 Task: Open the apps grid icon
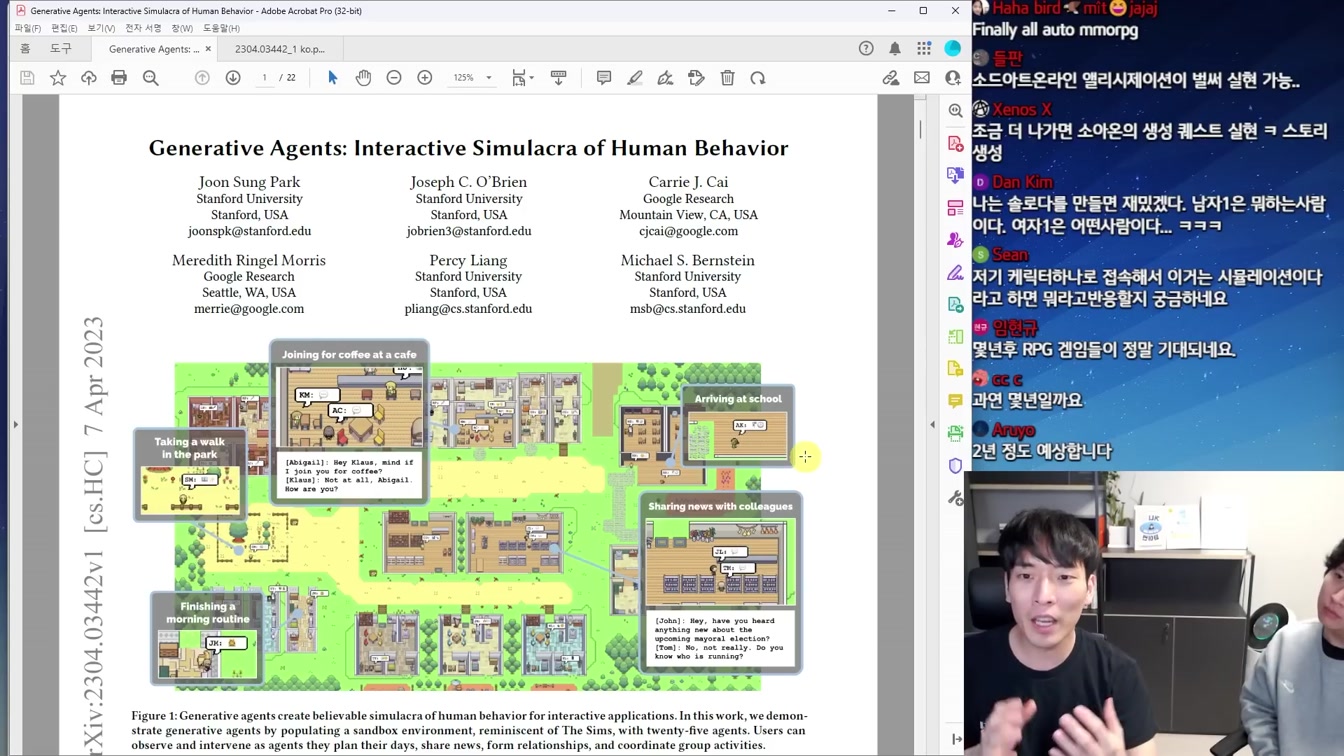tap(924, 48)
